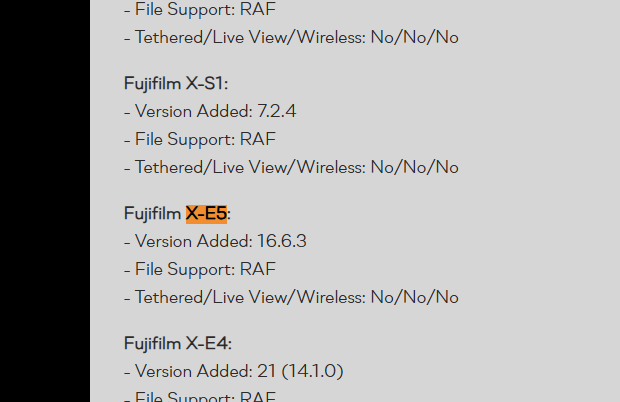Screen dimensions: 620x402
Task: Click the Tethered line above Fujifilm X-S1 heading
Action: tap(290, 37)
